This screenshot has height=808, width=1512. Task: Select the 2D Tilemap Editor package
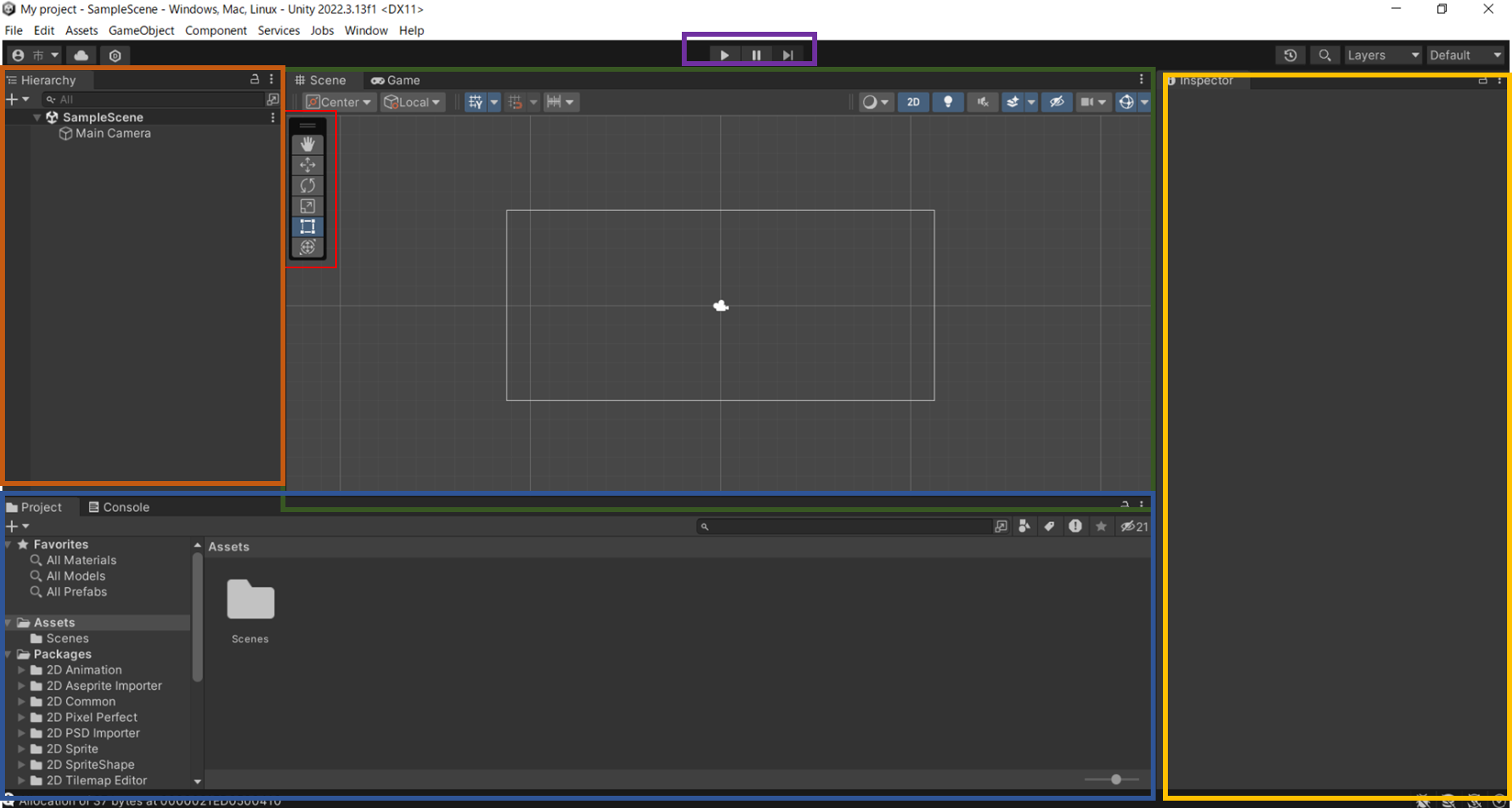96,780
